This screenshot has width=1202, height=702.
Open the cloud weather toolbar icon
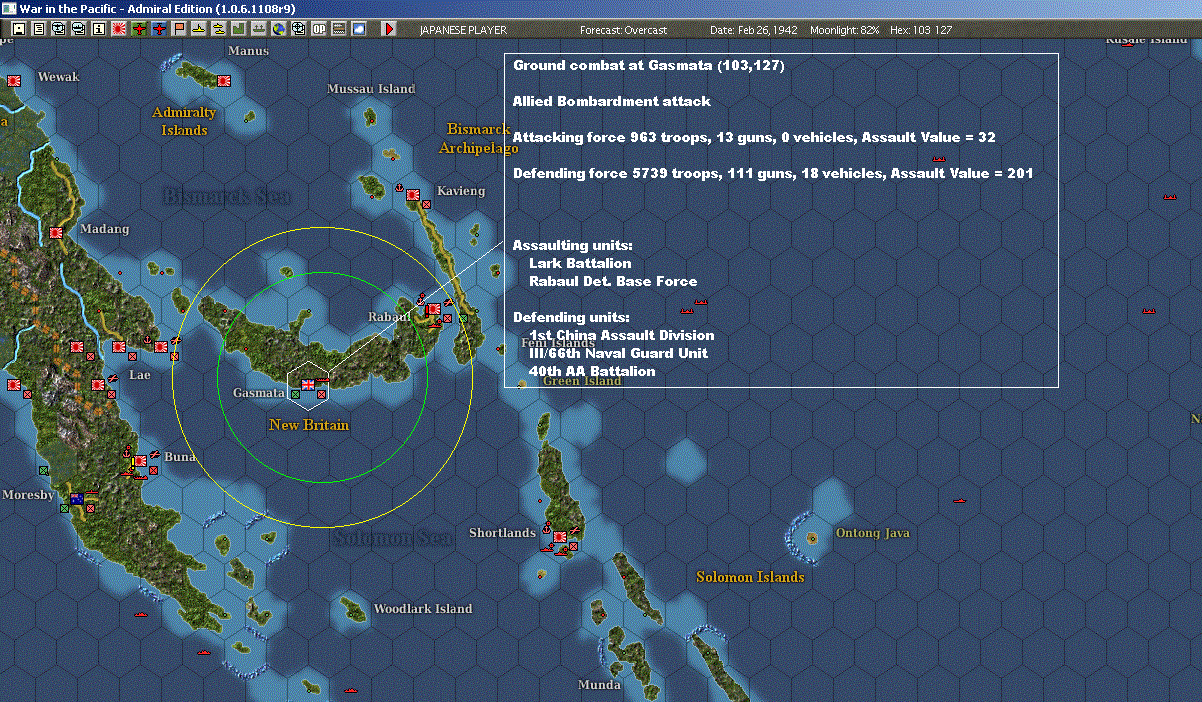coord(358,29)
